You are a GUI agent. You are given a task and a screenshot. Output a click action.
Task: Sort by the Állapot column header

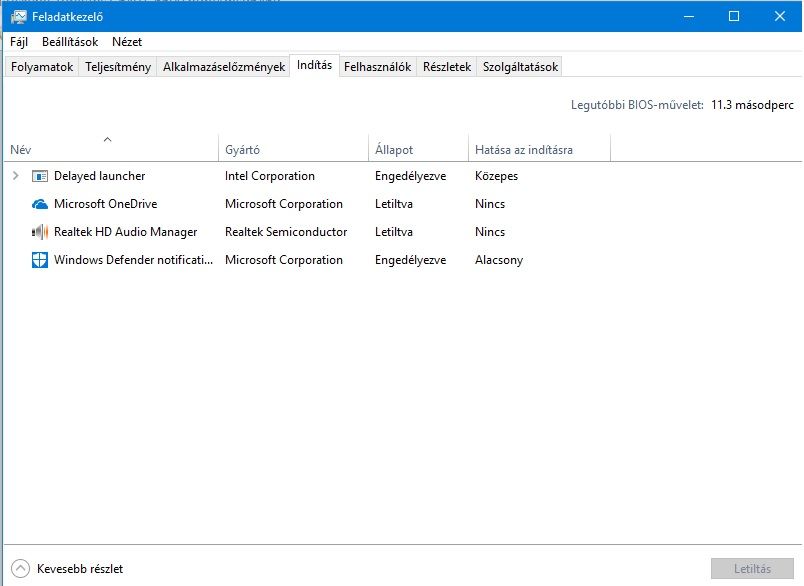pos(418,148)
